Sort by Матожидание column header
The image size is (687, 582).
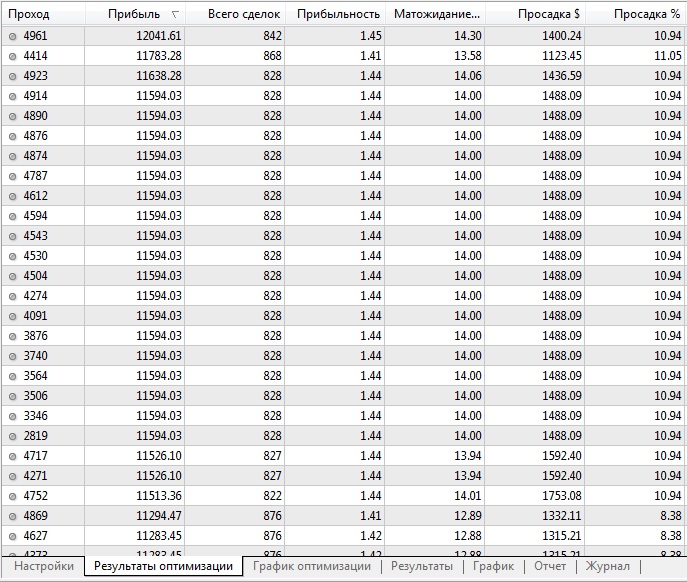(435, 14)
